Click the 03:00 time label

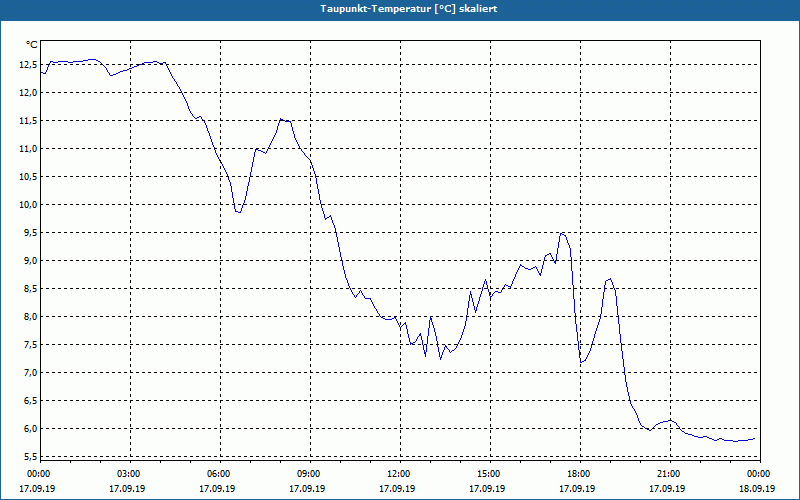(x=131, y=474)
